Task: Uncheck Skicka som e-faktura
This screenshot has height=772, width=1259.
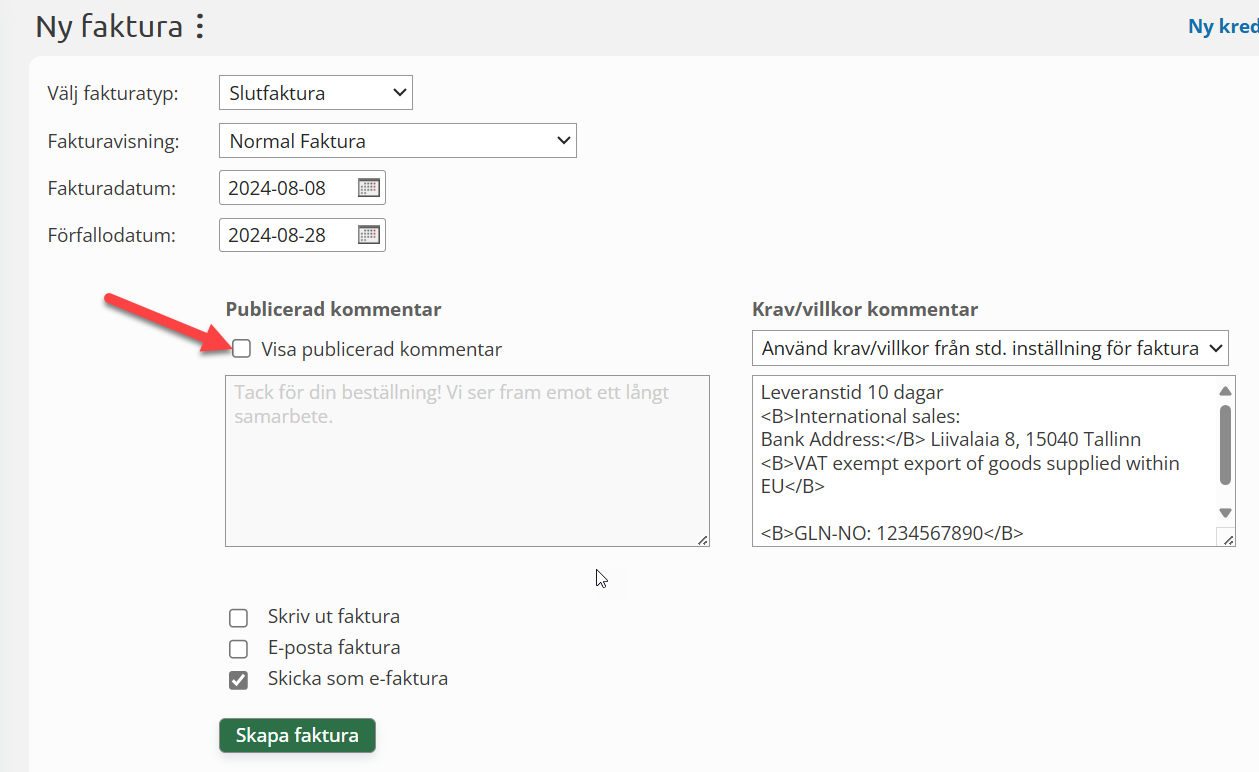Action: coord(238,680)
